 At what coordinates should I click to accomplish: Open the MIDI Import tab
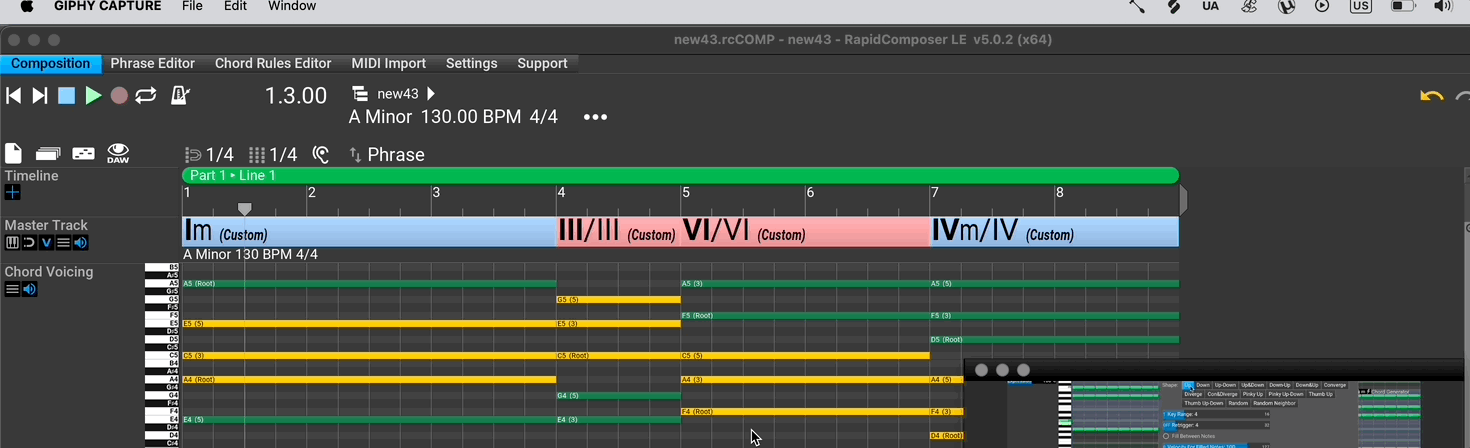tap(388, 63)
